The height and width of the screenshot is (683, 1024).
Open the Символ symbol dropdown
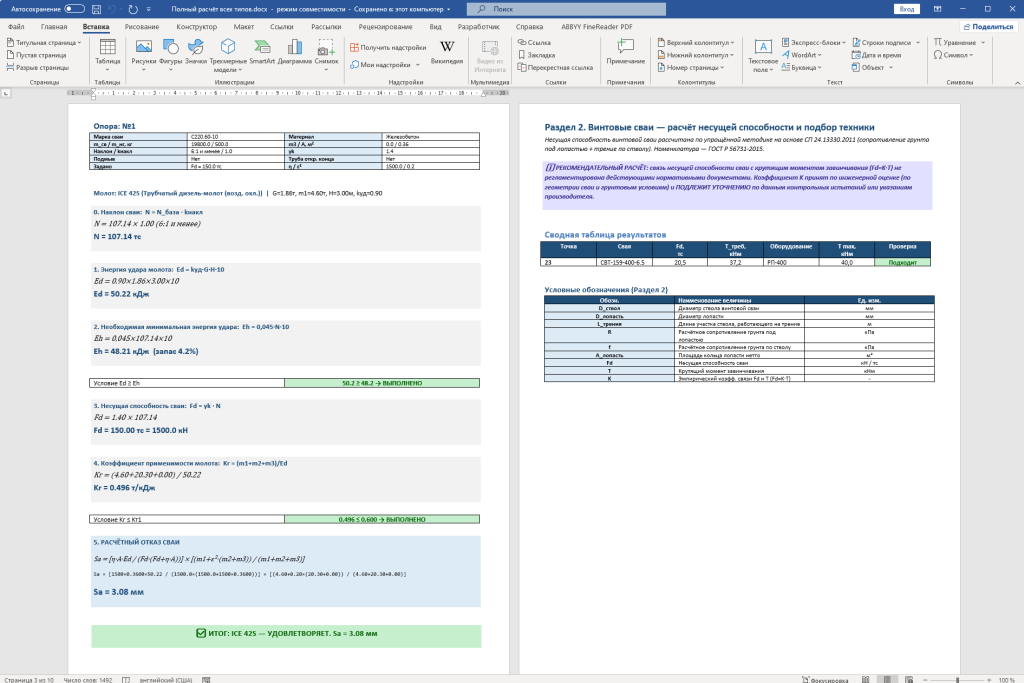click(x=953, y=55)
